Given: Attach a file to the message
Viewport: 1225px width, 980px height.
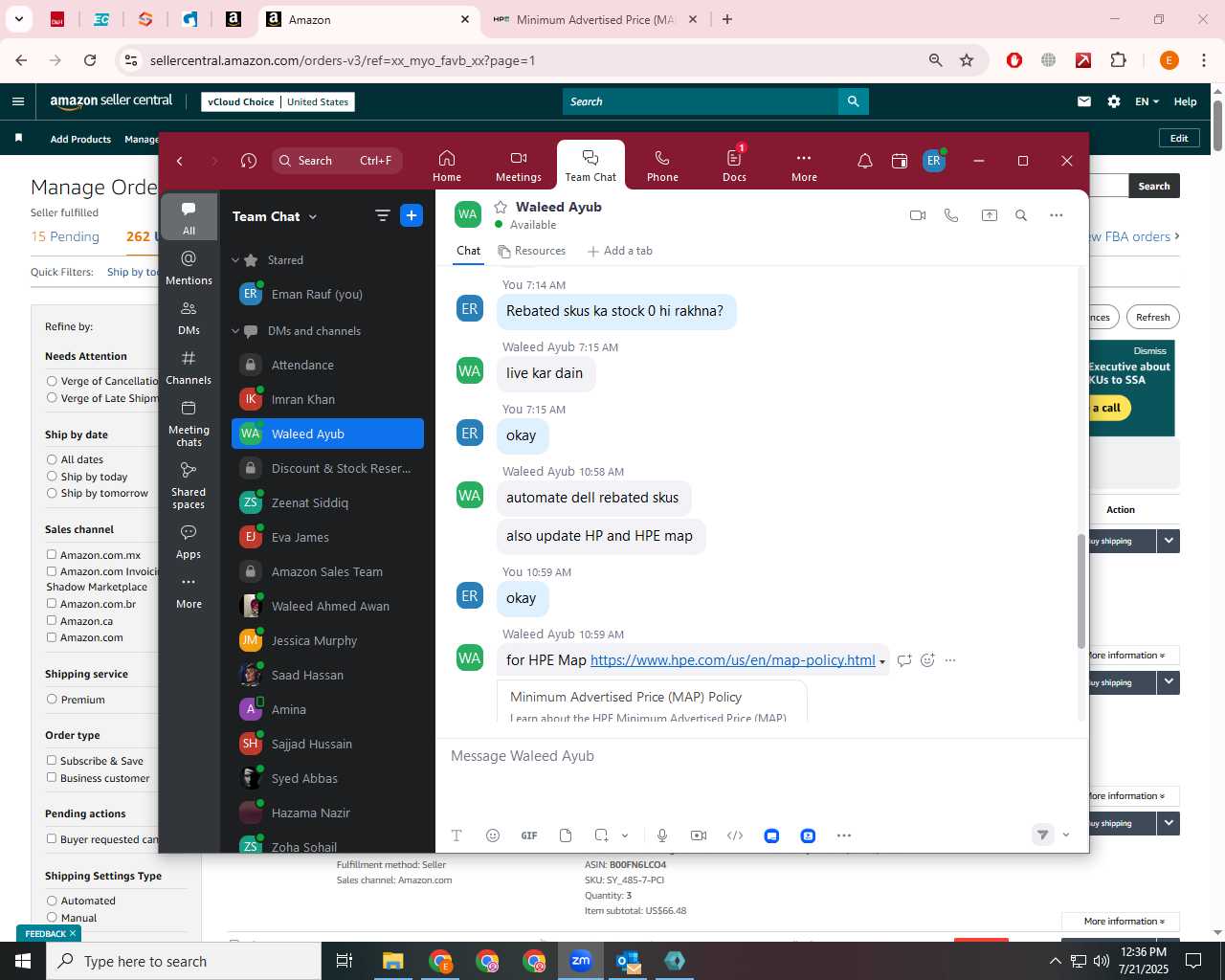Looking at the screenshot, I should pos(566,835).
